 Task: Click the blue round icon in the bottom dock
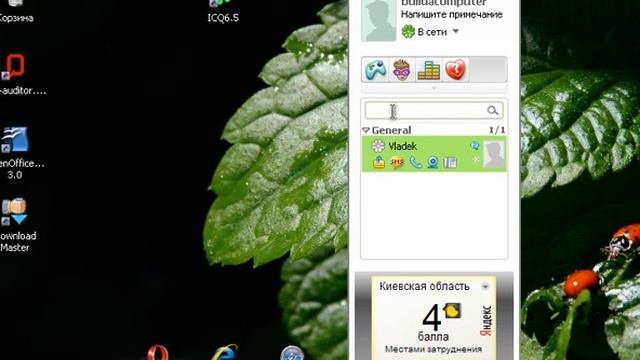click(x=292, y=353)
